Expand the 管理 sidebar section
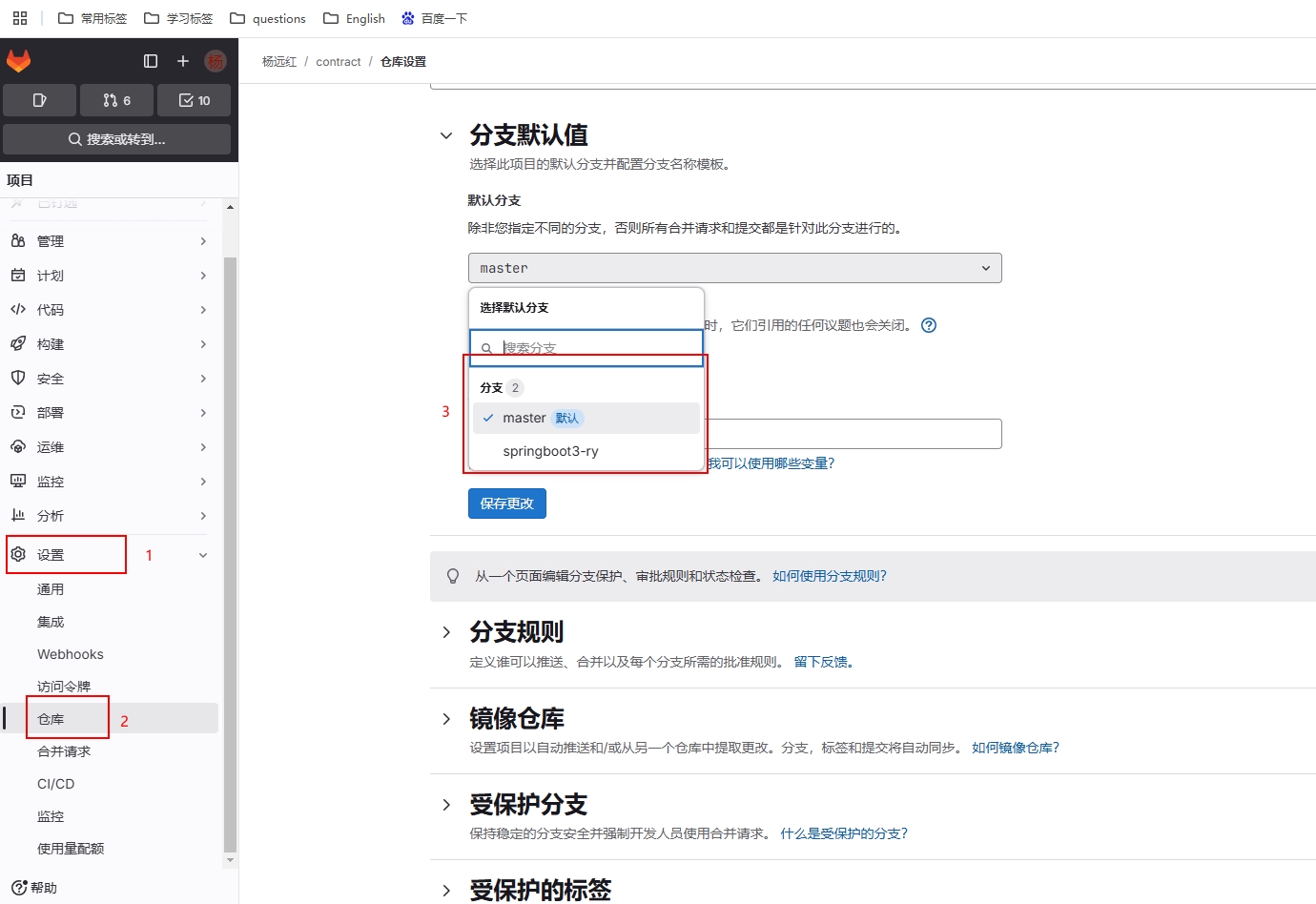 click(110, 241)
